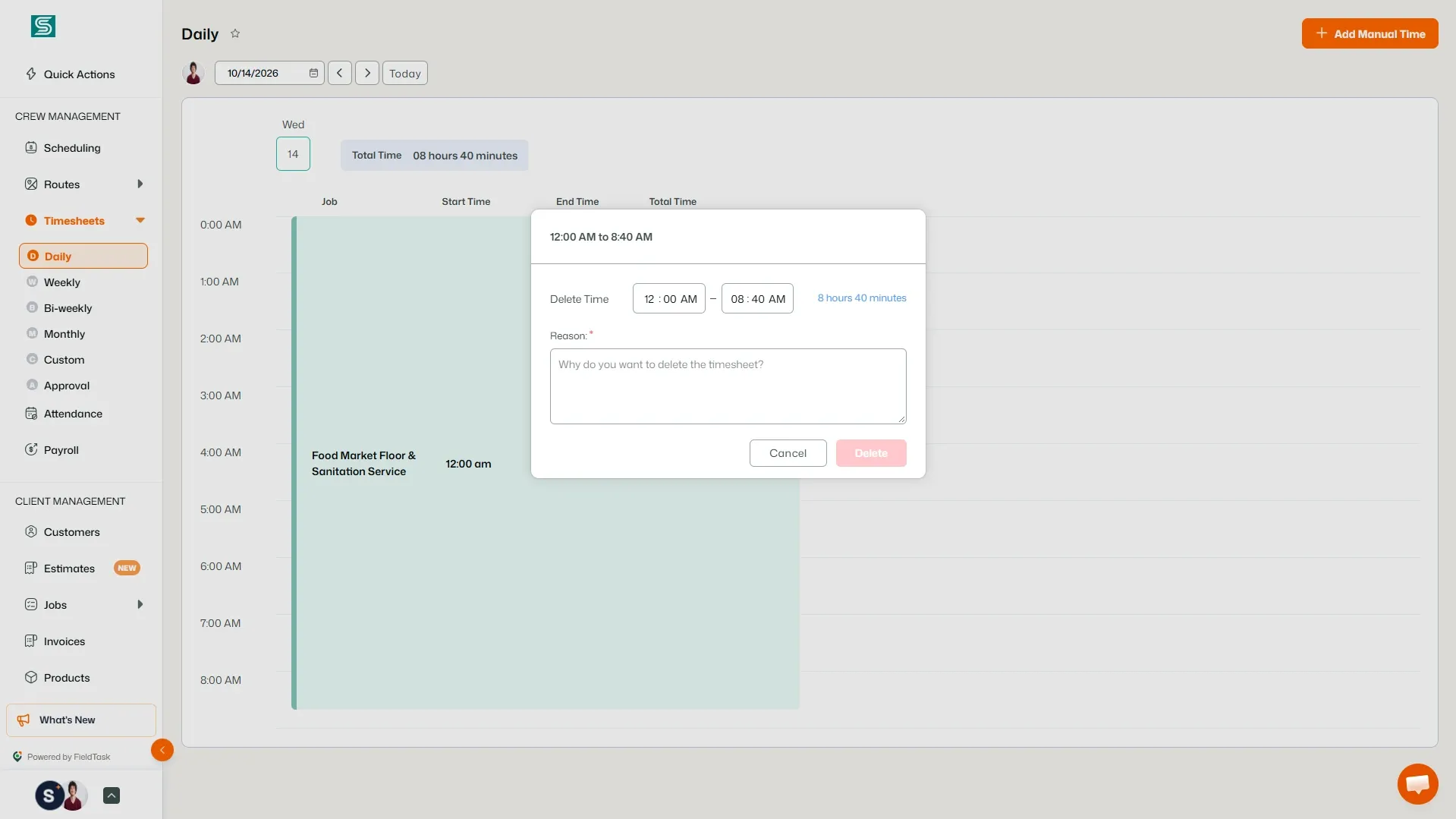
Task: Expand the Jobs submenu arrow
Action: (140, 604)
